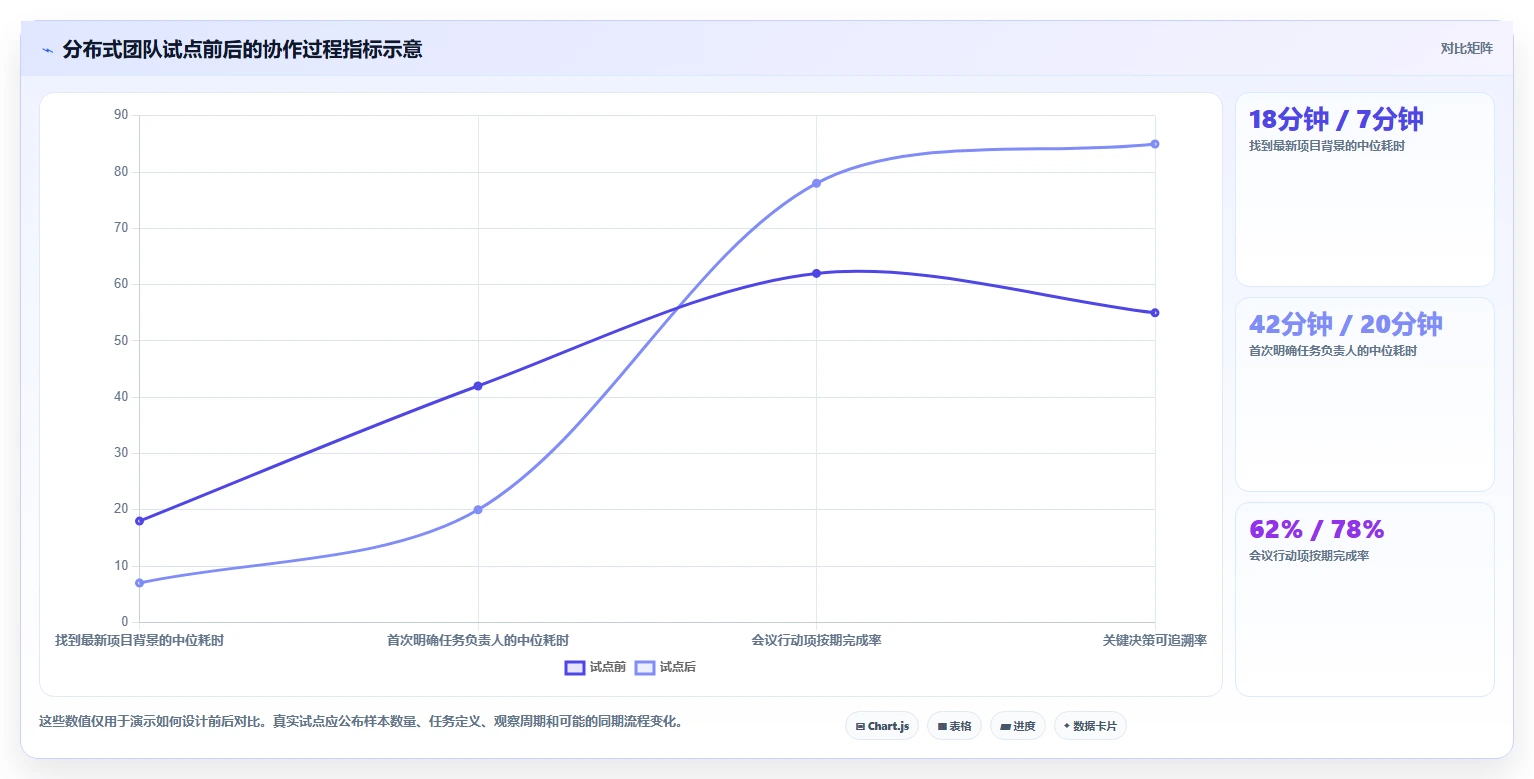Toggle the 试点后 legend item
The image size is (1534, 779).
tap(665, 667)
